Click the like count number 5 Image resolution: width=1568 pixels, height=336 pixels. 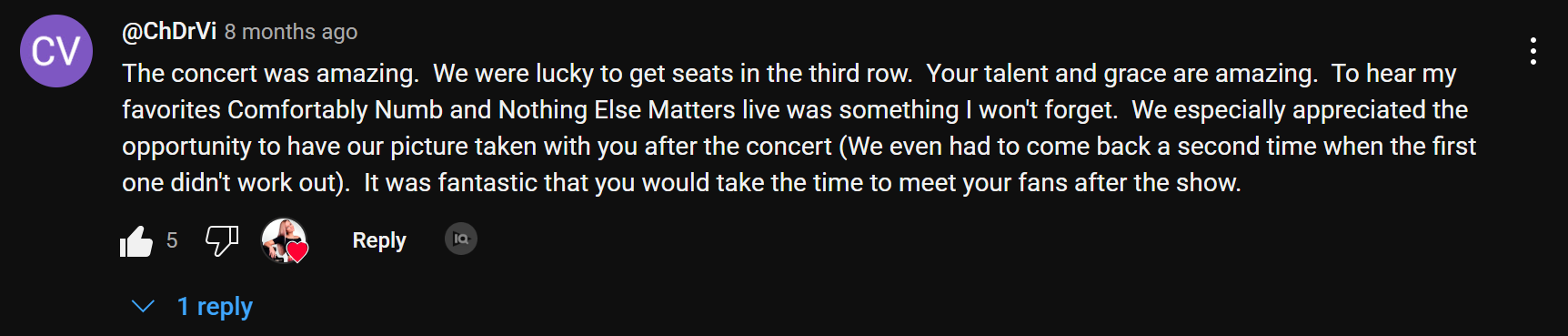pos(172,240)
